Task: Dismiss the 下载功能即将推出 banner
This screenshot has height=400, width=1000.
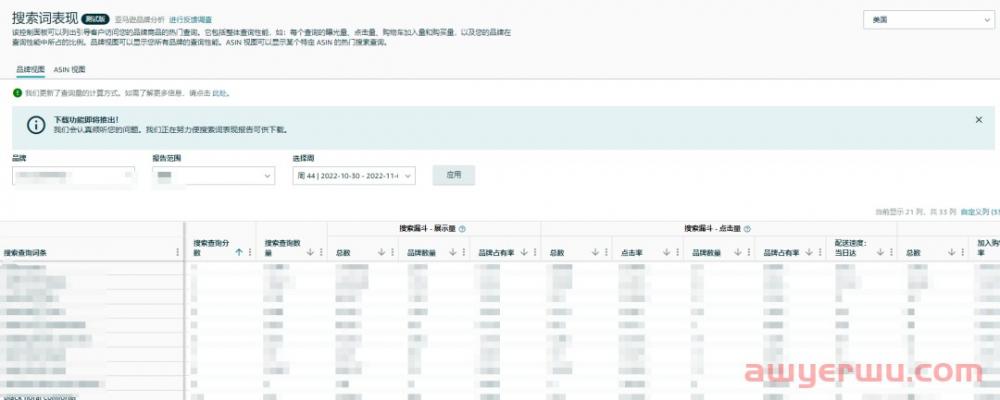Action: pos(979,119)
